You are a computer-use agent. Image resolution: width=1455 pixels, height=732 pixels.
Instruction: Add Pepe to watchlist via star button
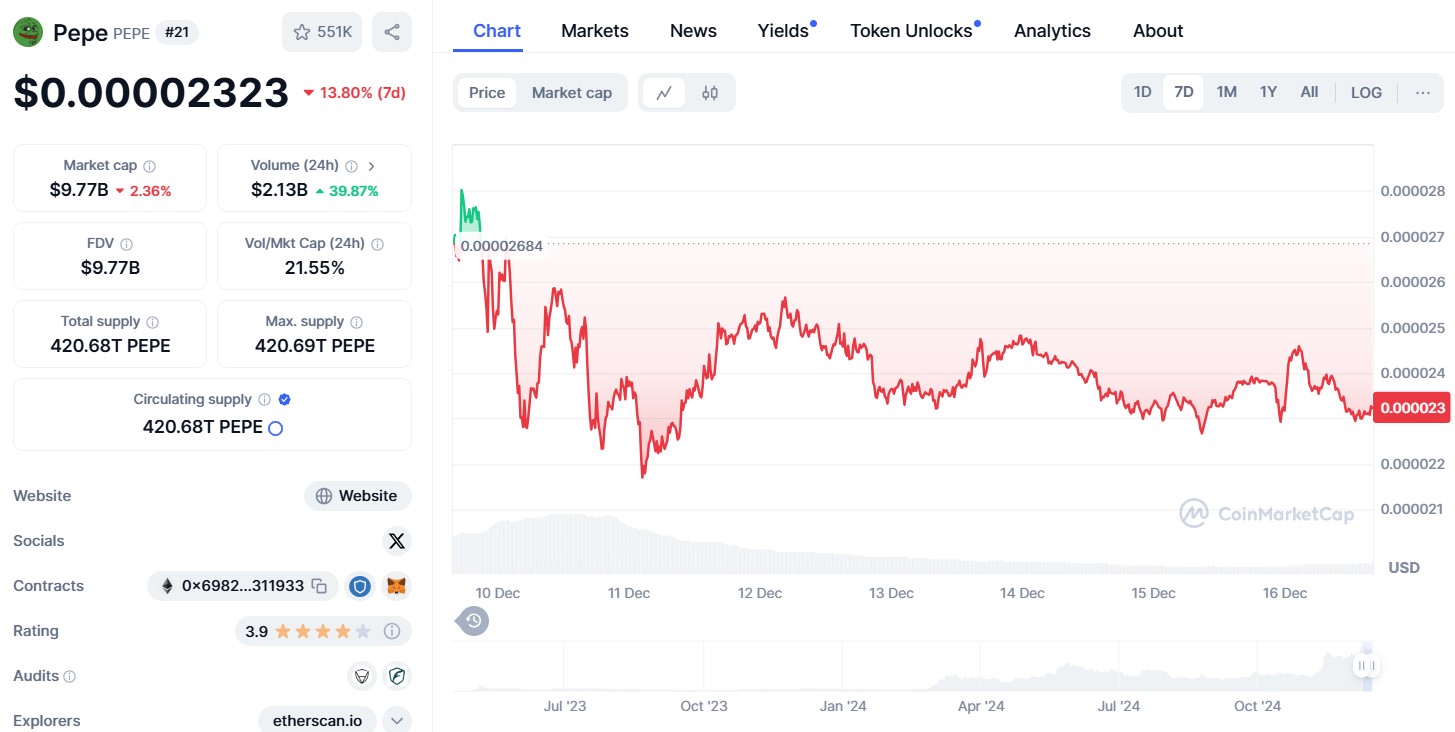[x=322, y=32]
